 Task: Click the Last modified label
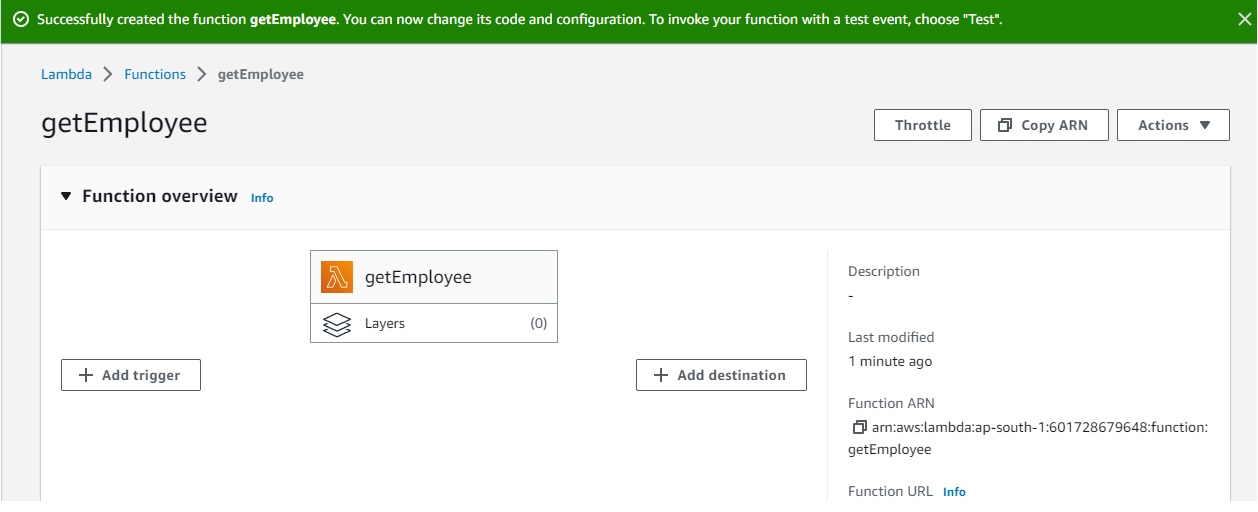point(891,337)
